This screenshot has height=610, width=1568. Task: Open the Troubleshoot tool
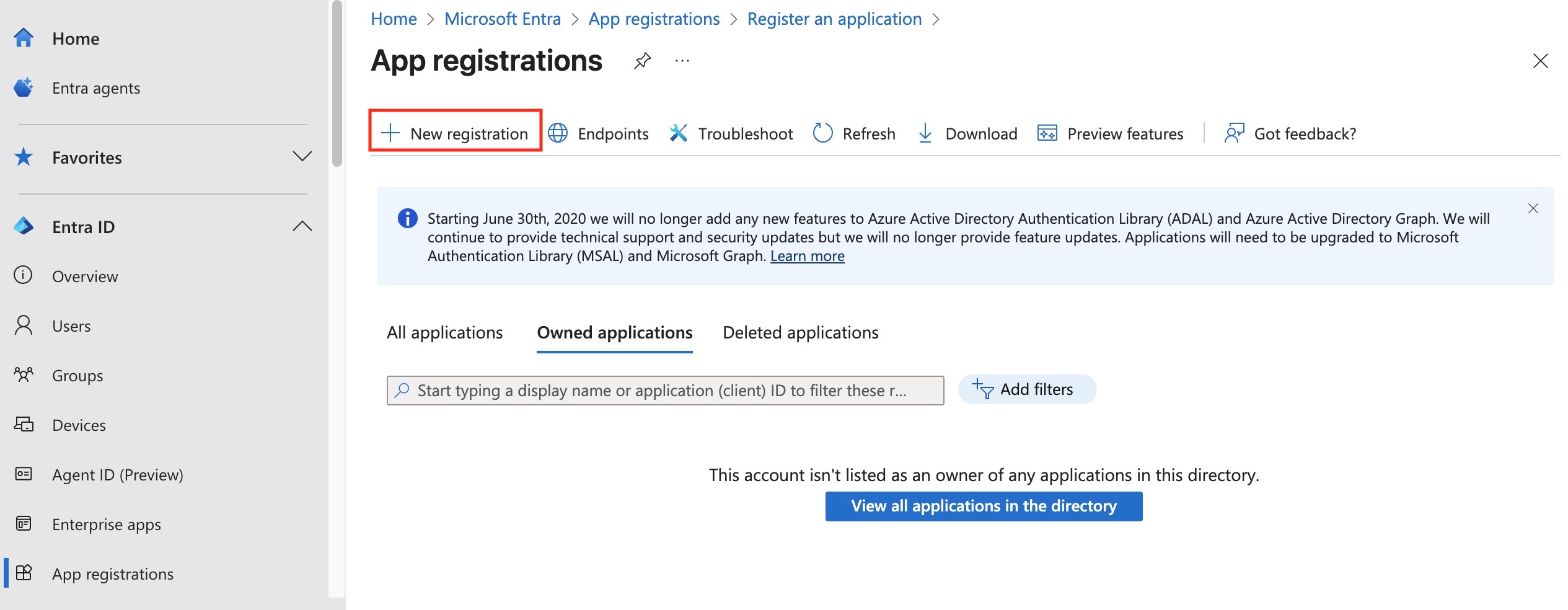[x=731, y=133]
